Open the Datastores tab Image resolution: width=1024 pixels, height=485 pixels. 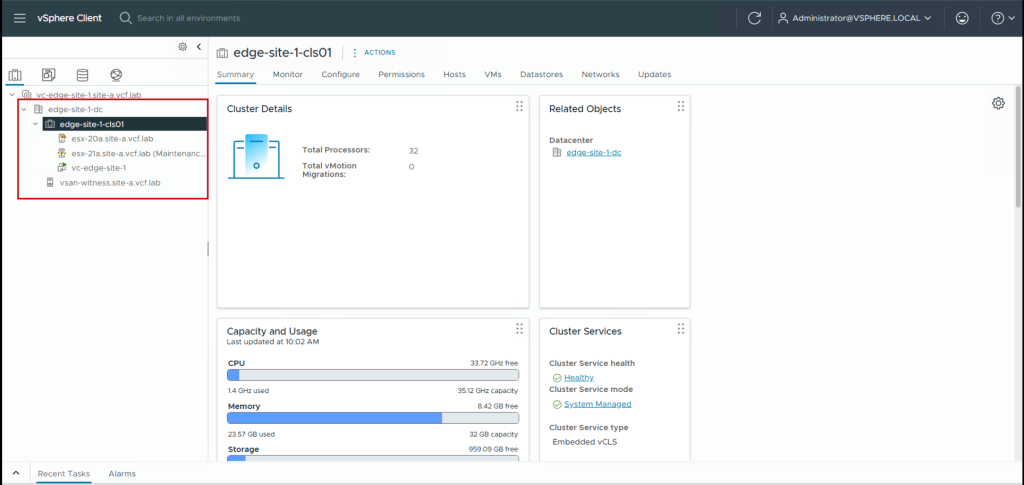541,74
